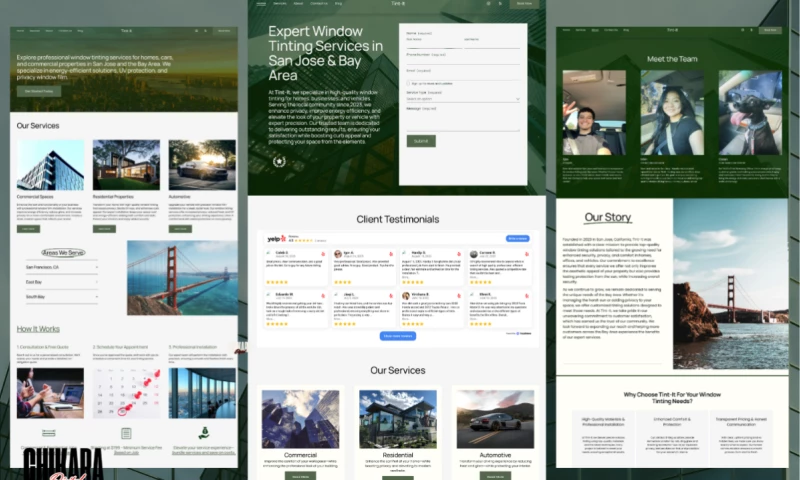Open the first team member photo in Meet the Team
This screenshot has width=800, height=480.
594,113
